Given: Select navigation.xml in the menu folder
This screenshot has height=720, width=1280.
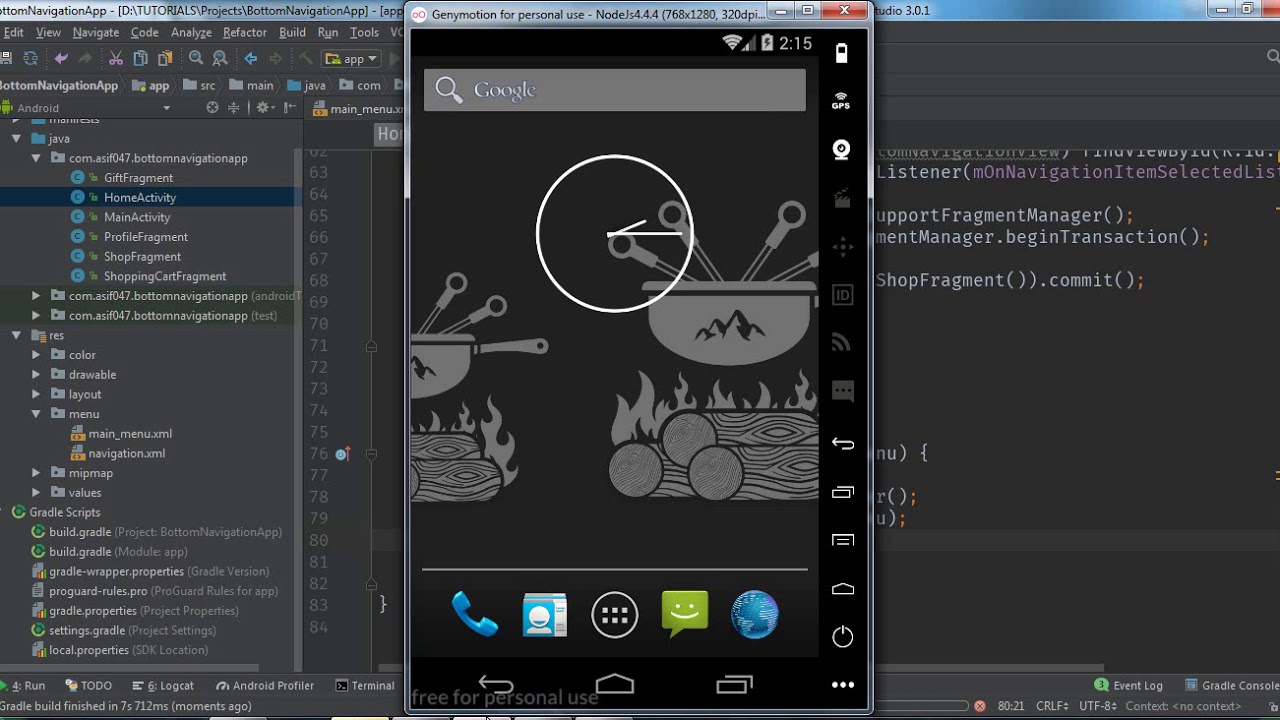Looking at the screenshot, I should click(127, 453).
